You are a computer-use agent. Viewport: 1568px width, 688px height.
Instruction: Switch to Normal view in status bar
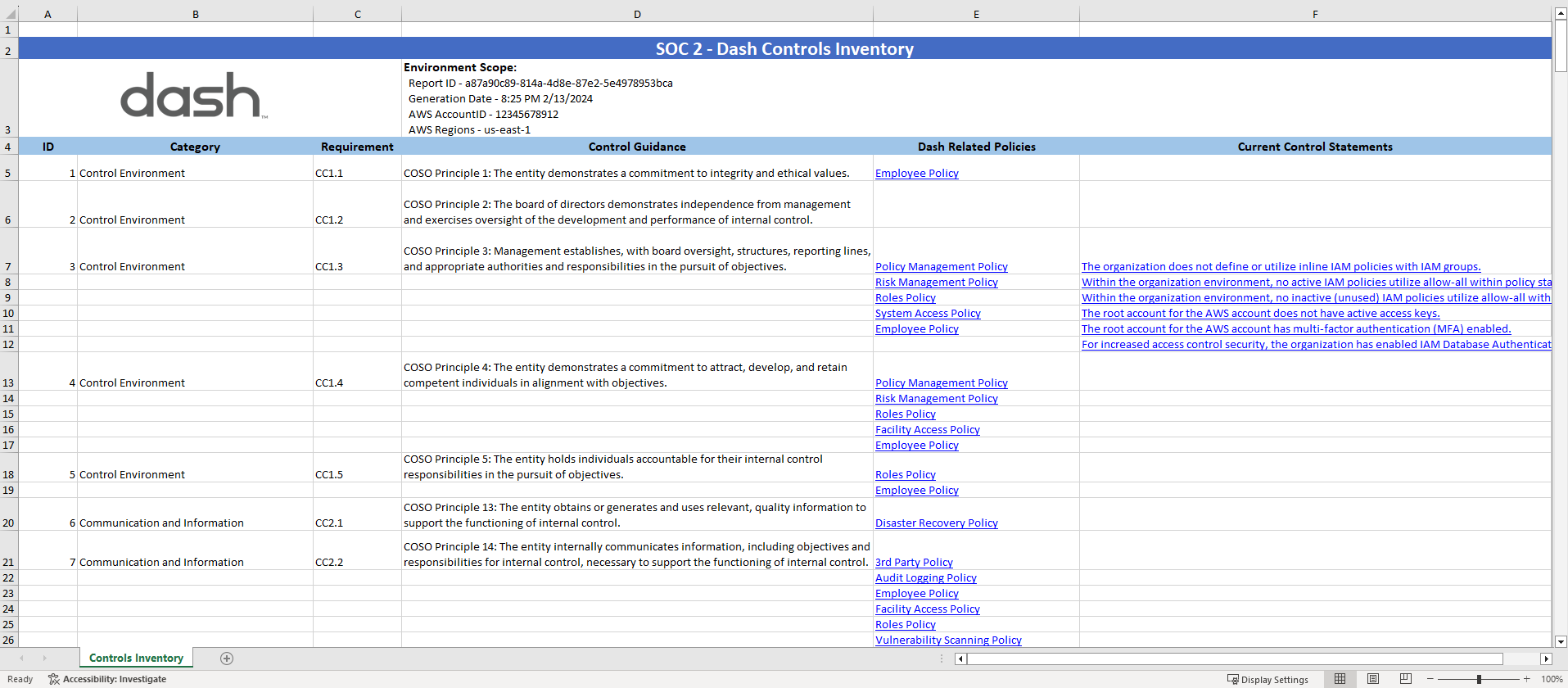[1340, 679]
